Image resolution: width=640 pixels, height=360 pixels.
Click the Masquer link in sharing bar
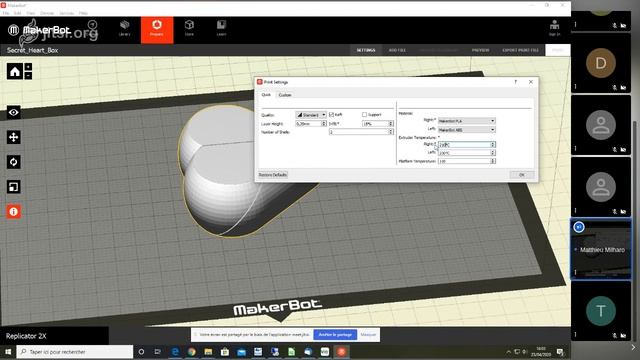point(368,335)
